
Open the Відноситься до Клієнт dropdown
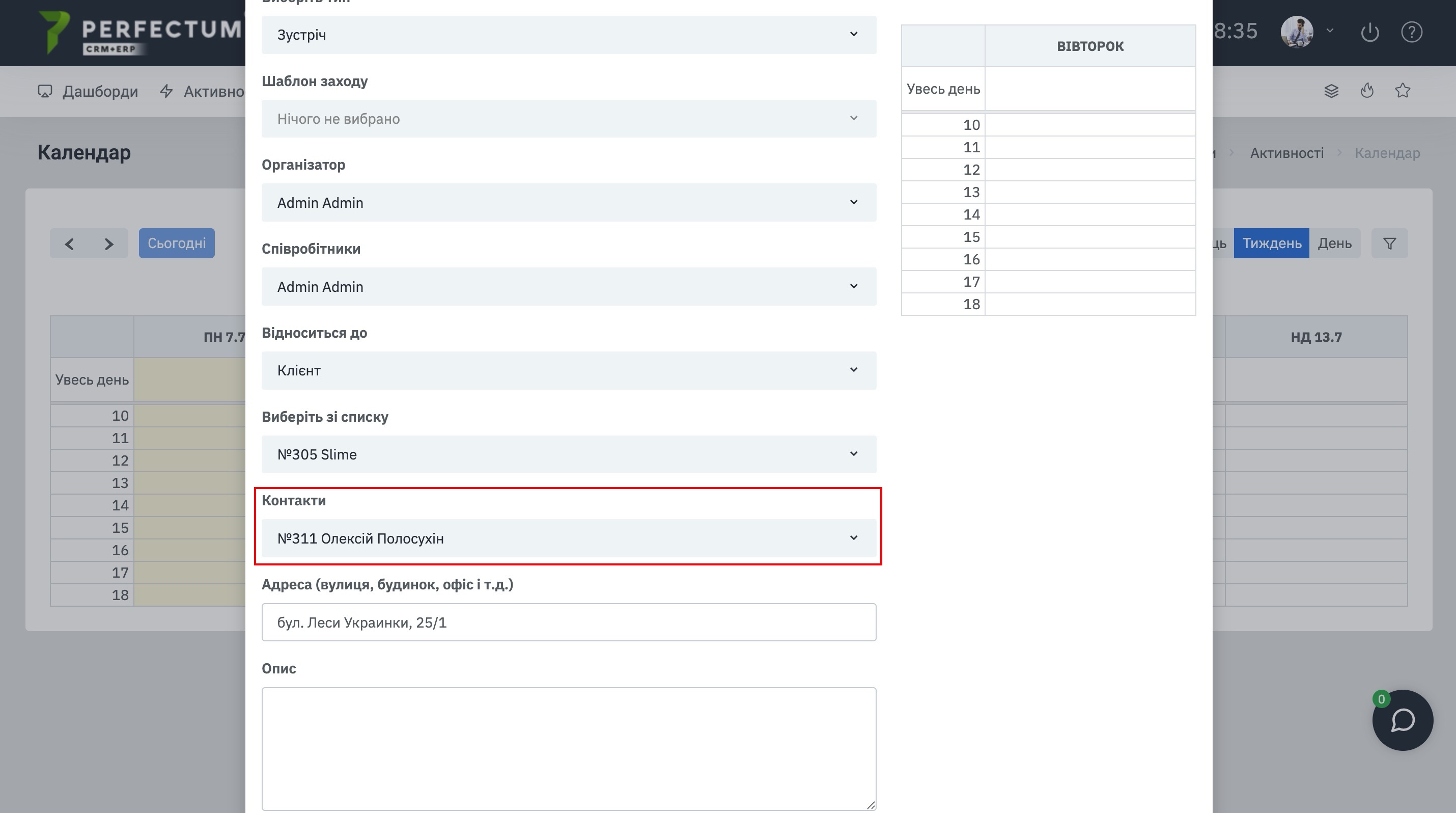[x=569, y=370]
